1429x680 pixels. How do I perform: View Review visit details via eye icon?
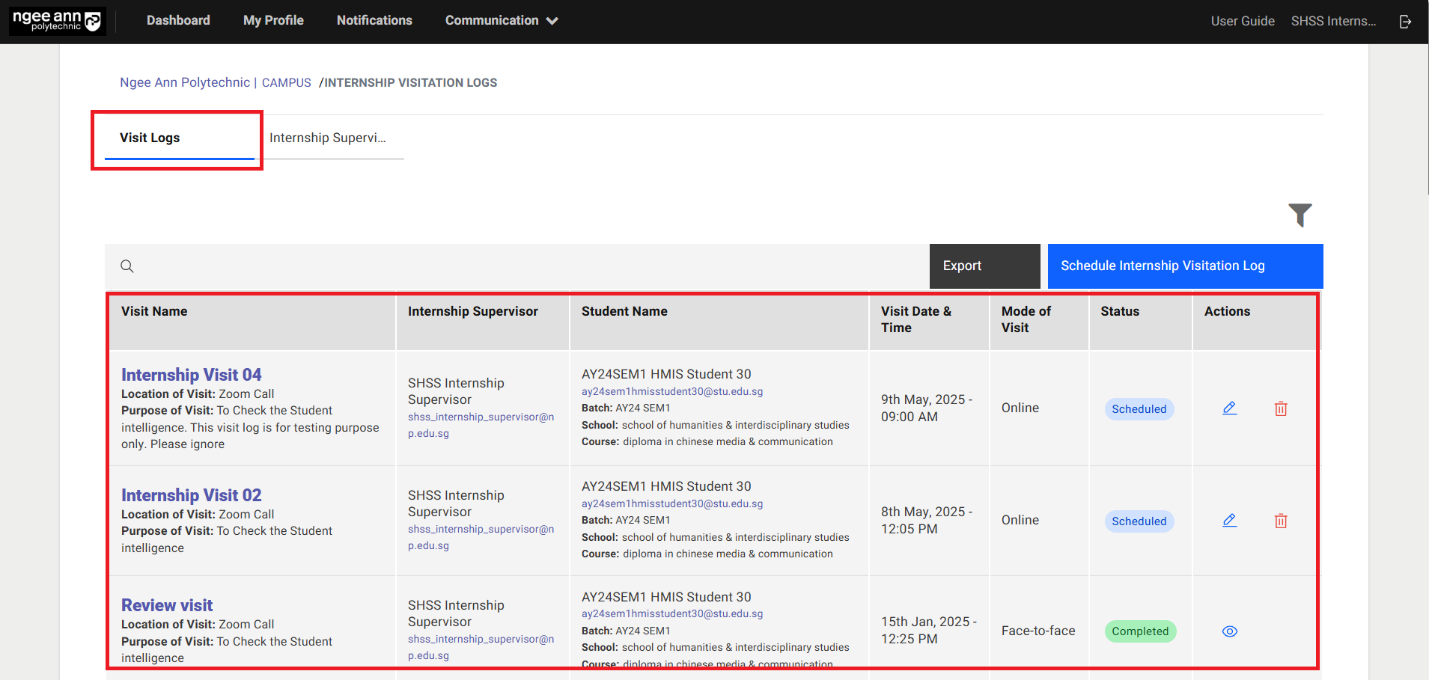(1229, 631)
